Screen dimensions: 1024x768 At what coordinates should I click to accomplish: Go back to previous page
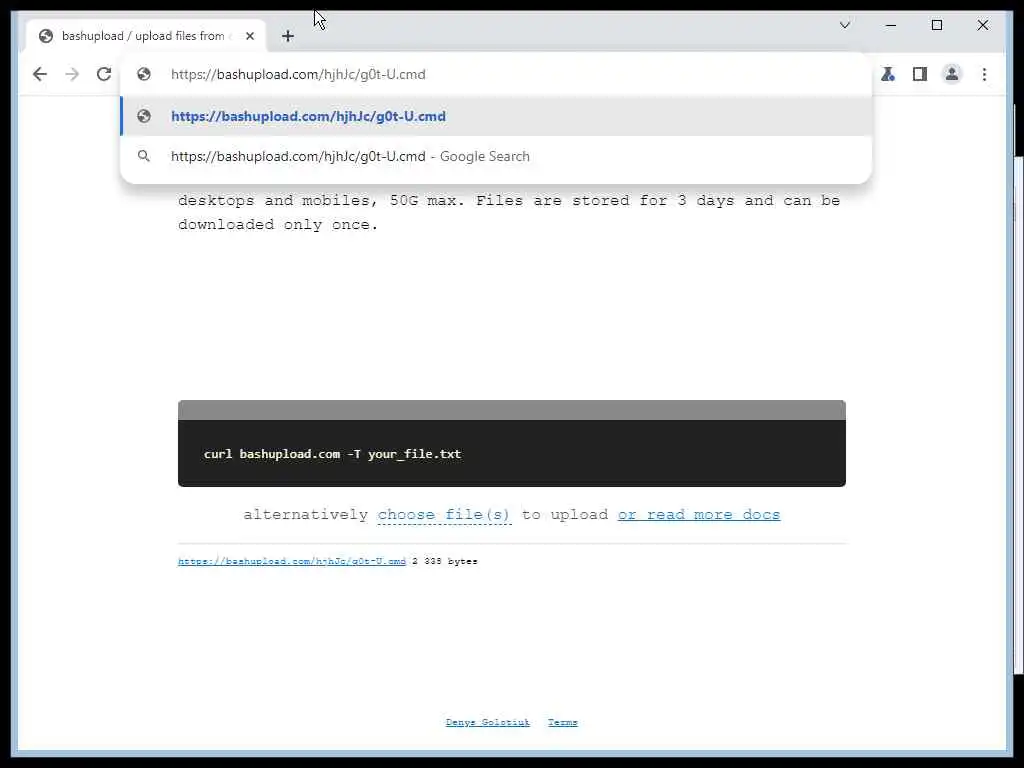40,74
